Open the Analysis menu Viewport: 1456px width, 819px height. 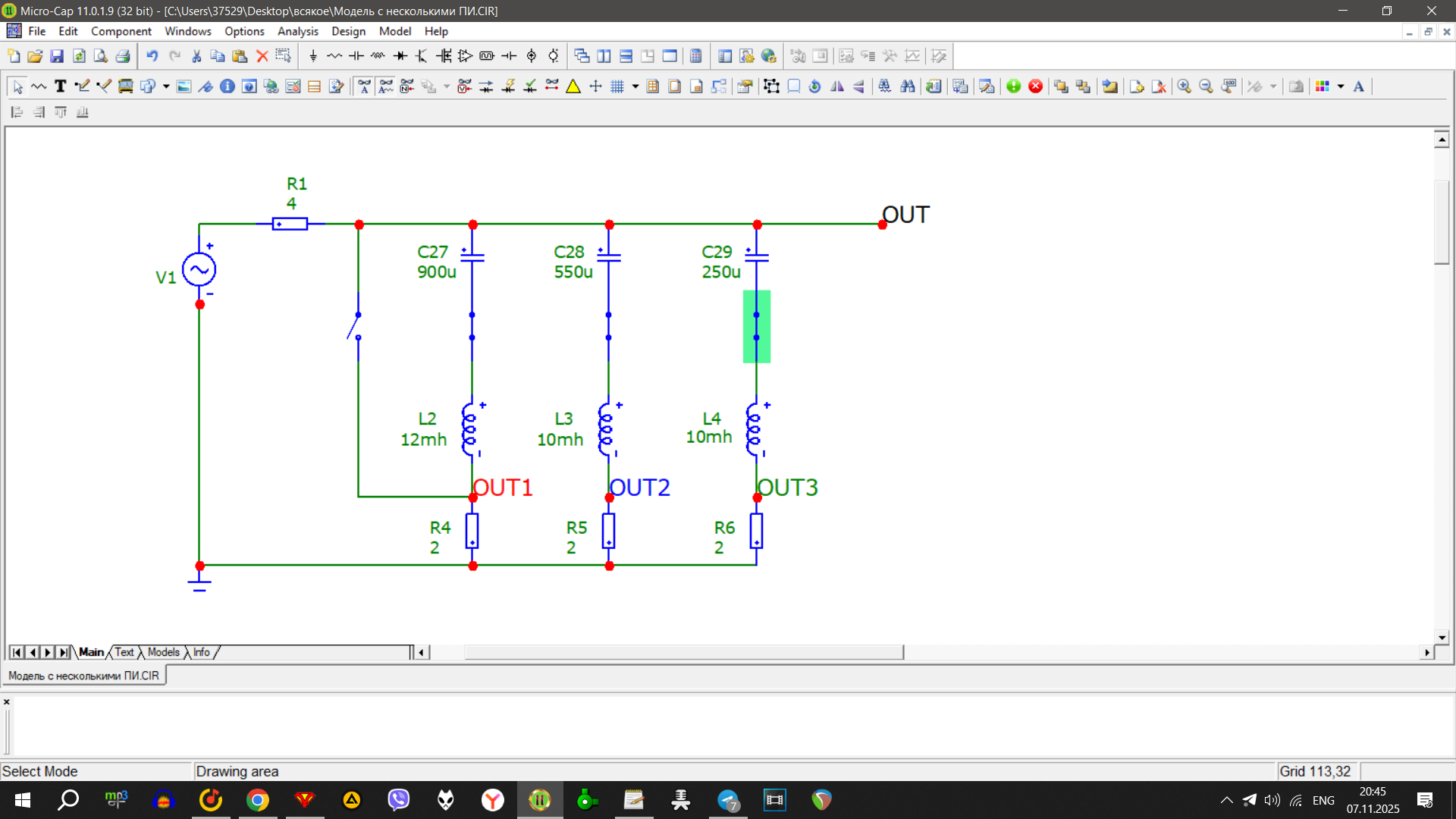[x=297, y=31]
